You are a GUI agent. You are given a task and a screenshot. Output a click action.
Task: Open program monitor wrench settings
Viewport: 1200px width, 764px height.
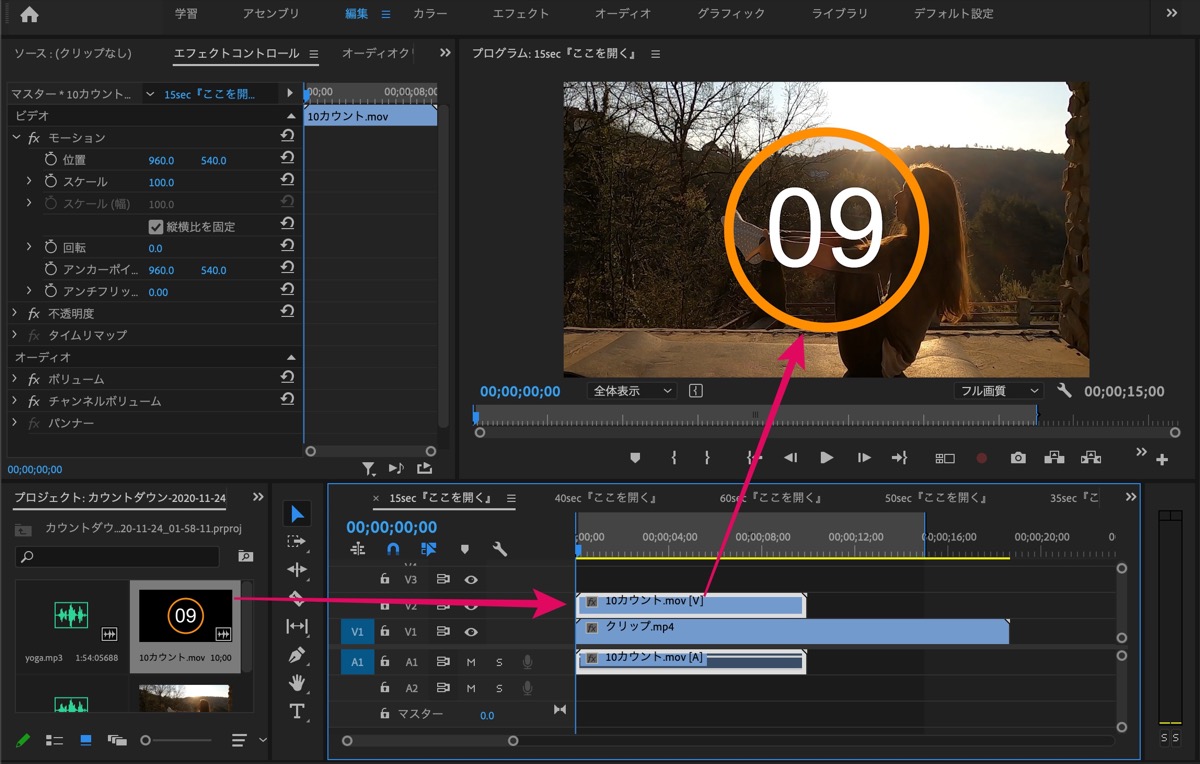click(1064, 391)
